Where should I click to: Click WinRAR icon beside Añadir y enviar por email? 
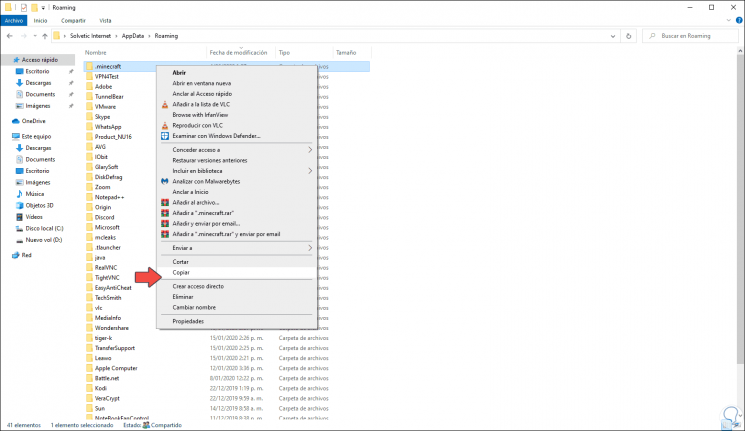coord(165,223)
